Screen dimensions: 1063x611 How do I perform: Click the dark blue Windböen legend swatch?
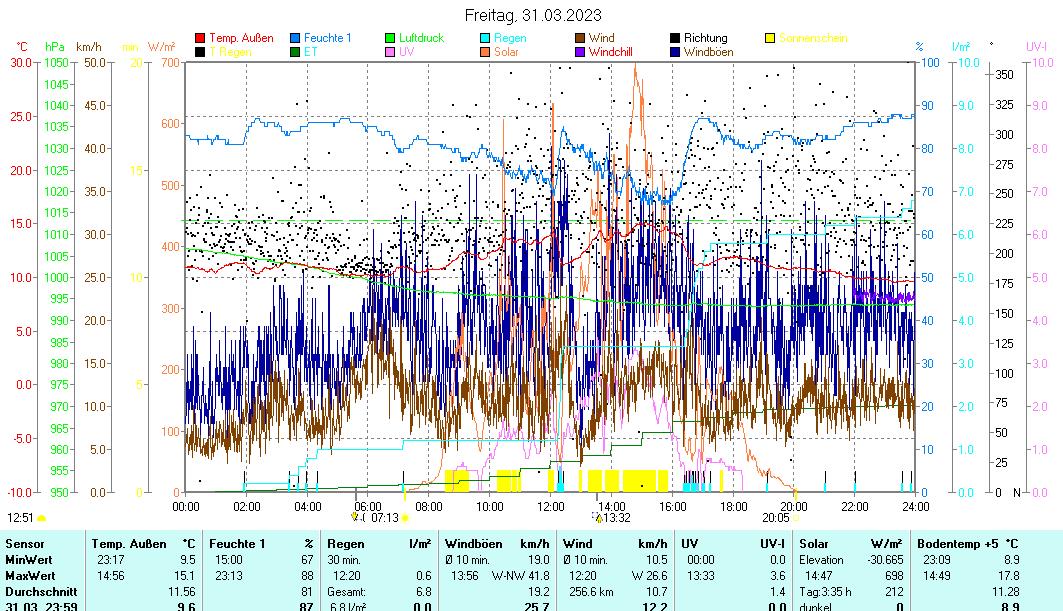(675, 52)
